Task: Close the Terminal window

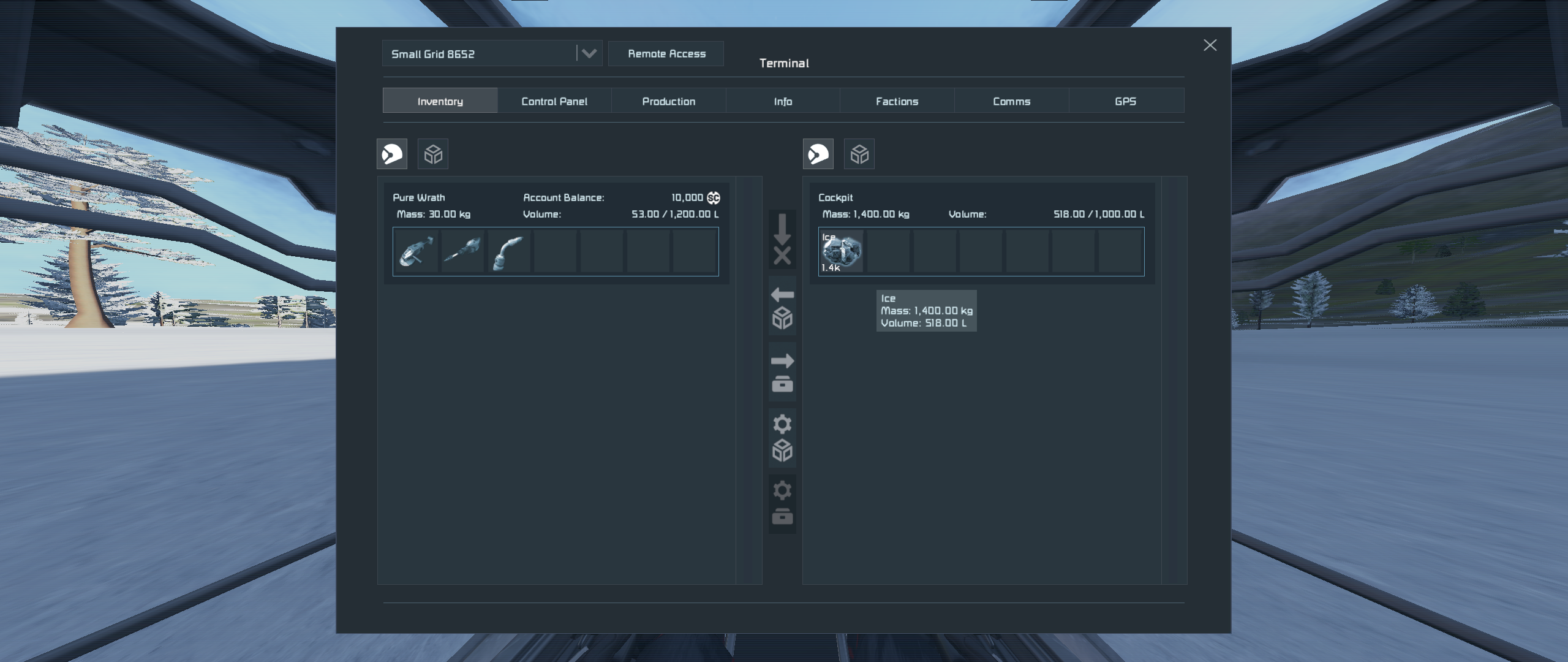Action: [x=1210, y=45]
